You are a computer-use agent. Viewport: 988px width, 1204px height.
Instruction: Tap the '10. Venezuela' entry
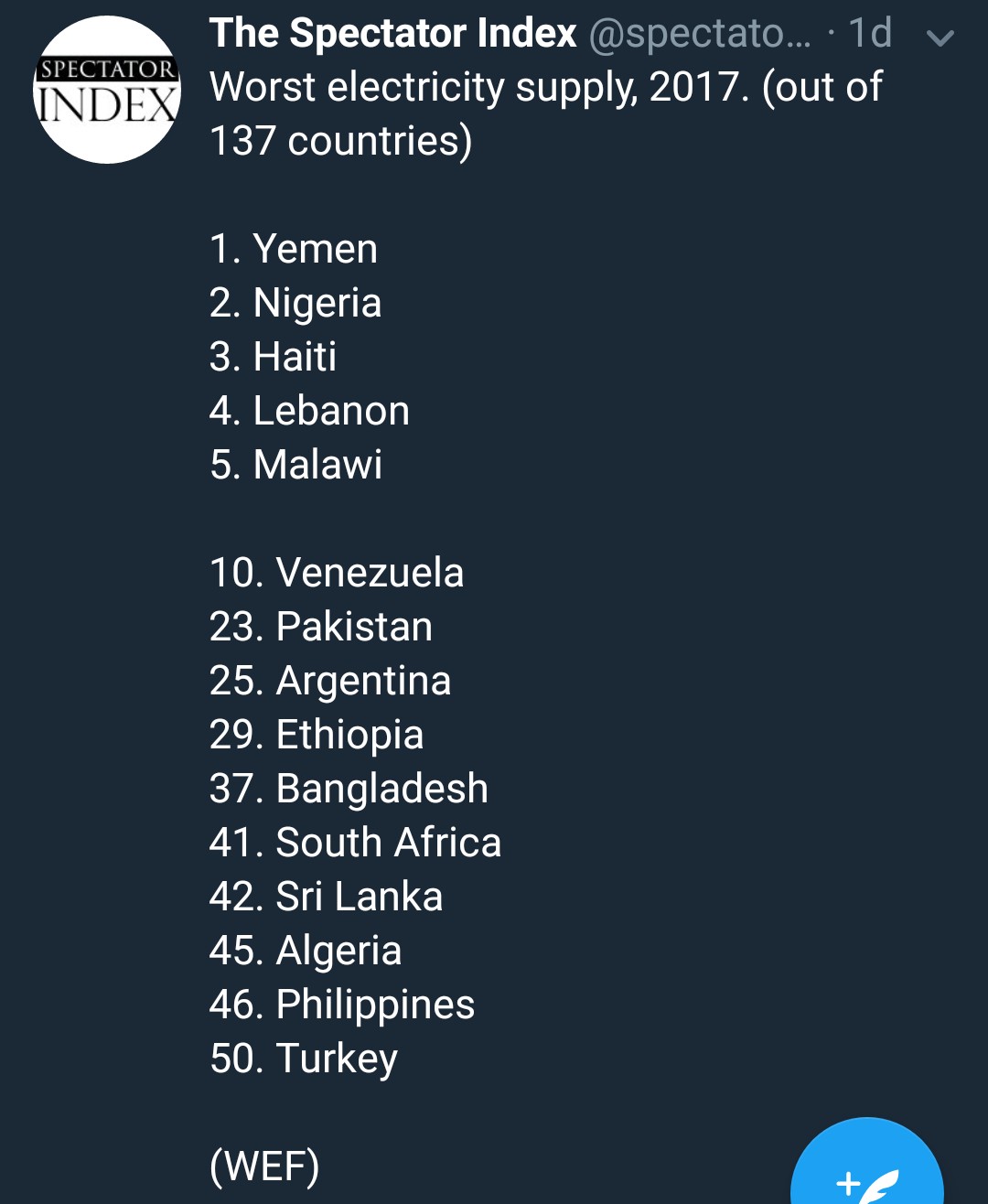[x=337, y=573]
